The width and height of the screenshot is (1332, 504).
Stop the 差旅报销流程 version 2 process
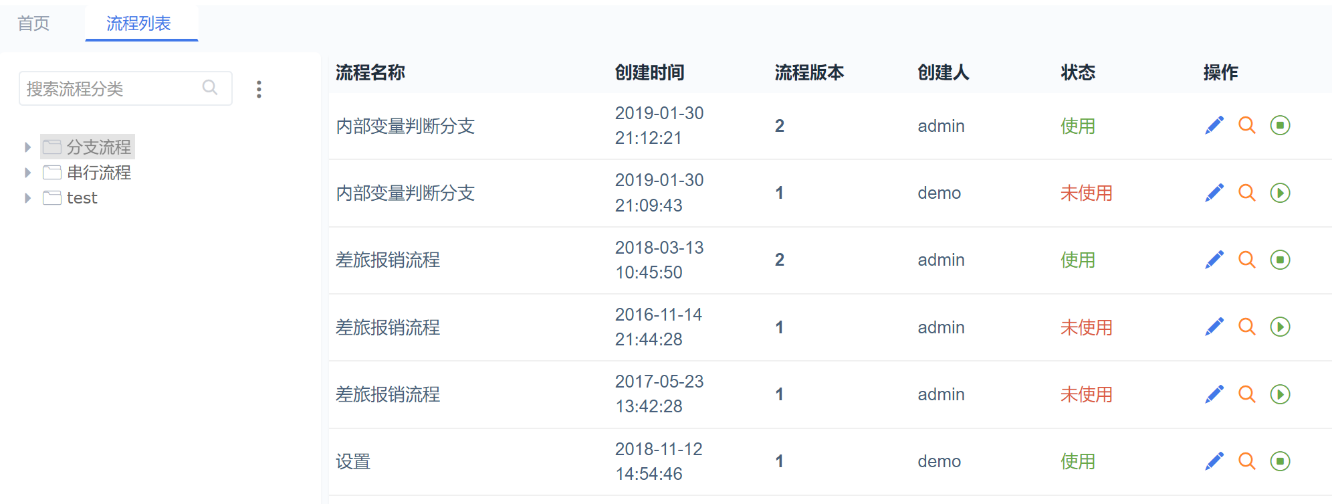click(1280, 259)
